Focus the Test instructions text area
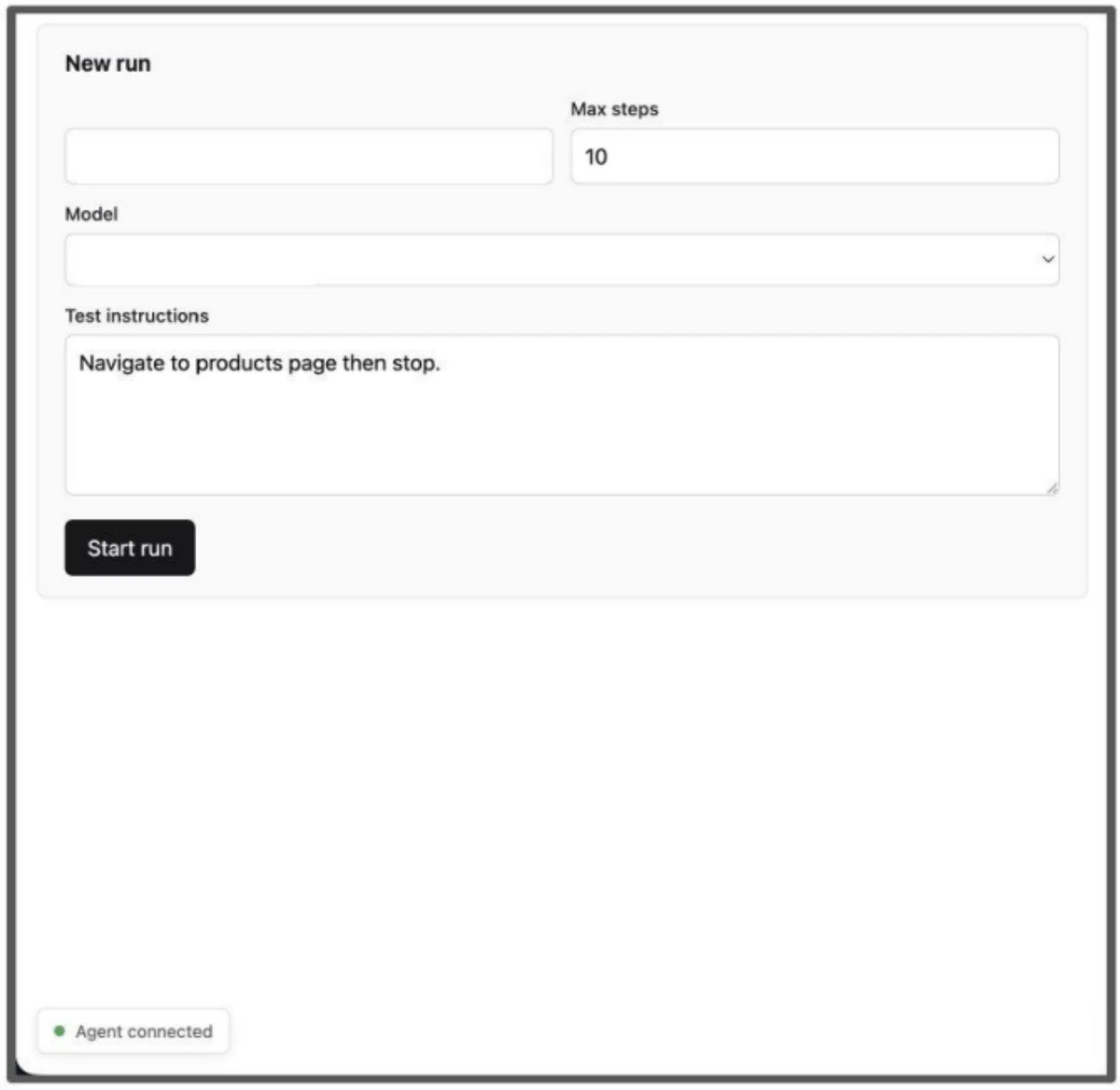The width and height of the screenshot is (1120, 1090). coord(562,414)
